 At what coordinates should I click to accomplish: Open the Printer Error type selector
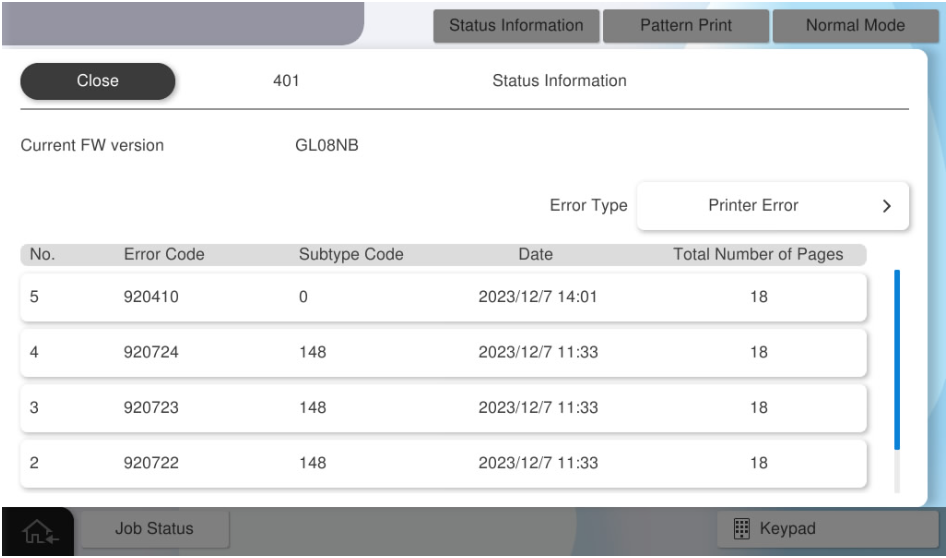coord(771,206)
